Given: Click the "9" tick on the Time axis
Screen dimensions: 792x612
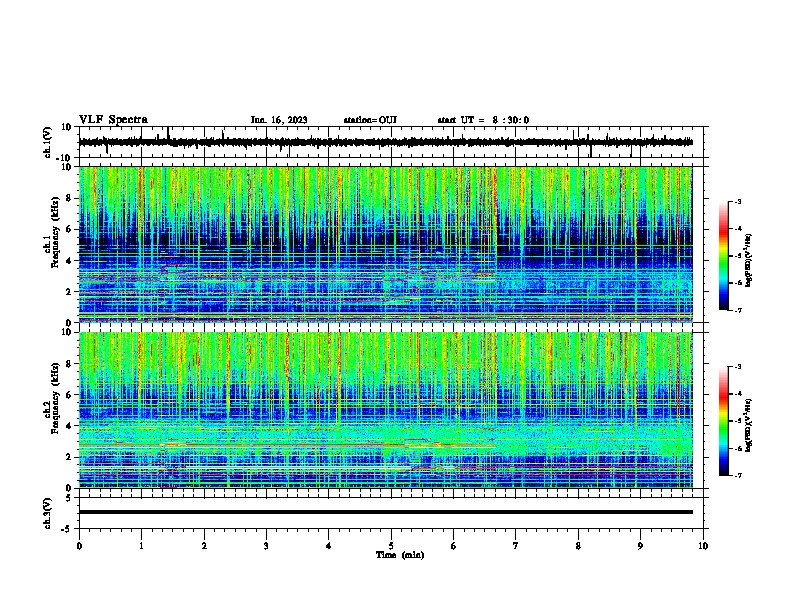Looking at the screenshot, I should [640, 546].
